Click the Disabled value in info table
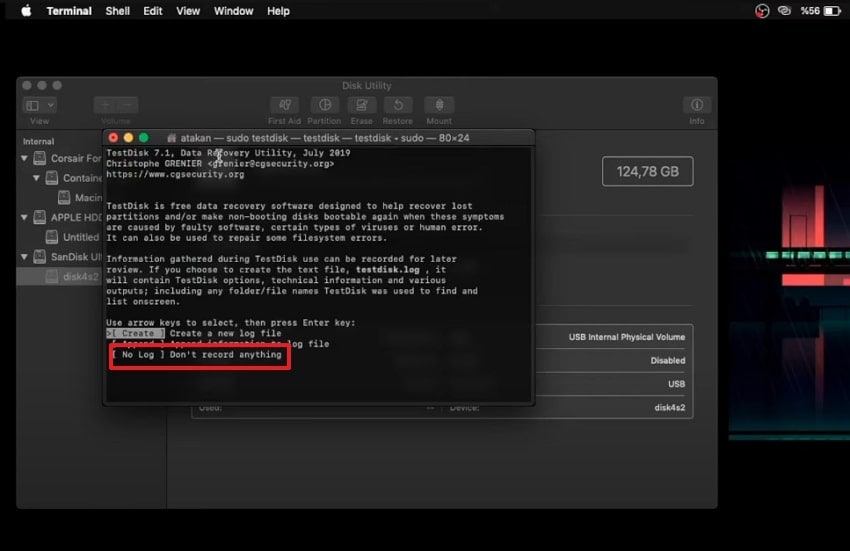 [x=668, y=361]
